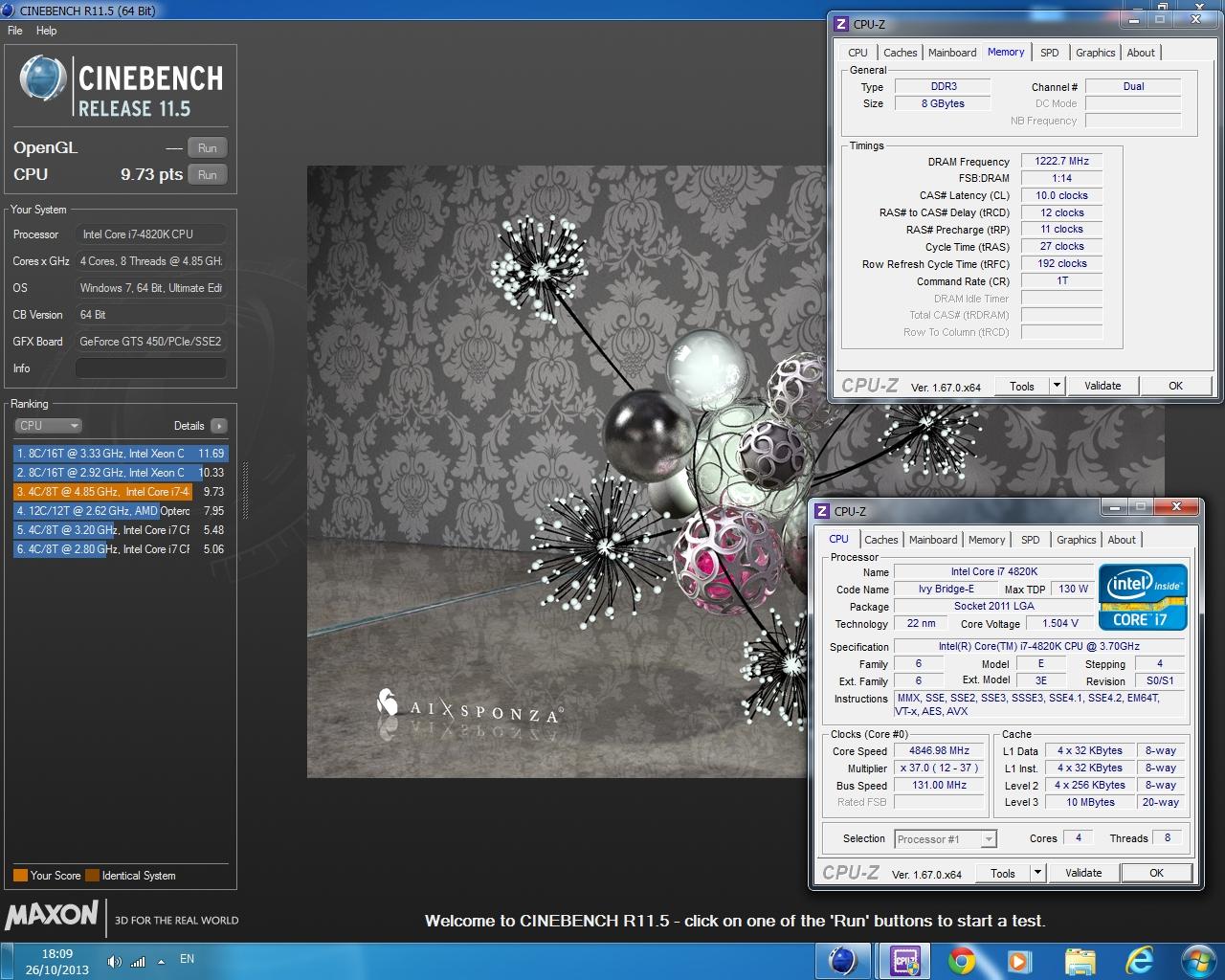The height and width of the screenshot is (980, 1225).
Task: Open the File menu in Cinebench
Action: click(x=15, y=31)
